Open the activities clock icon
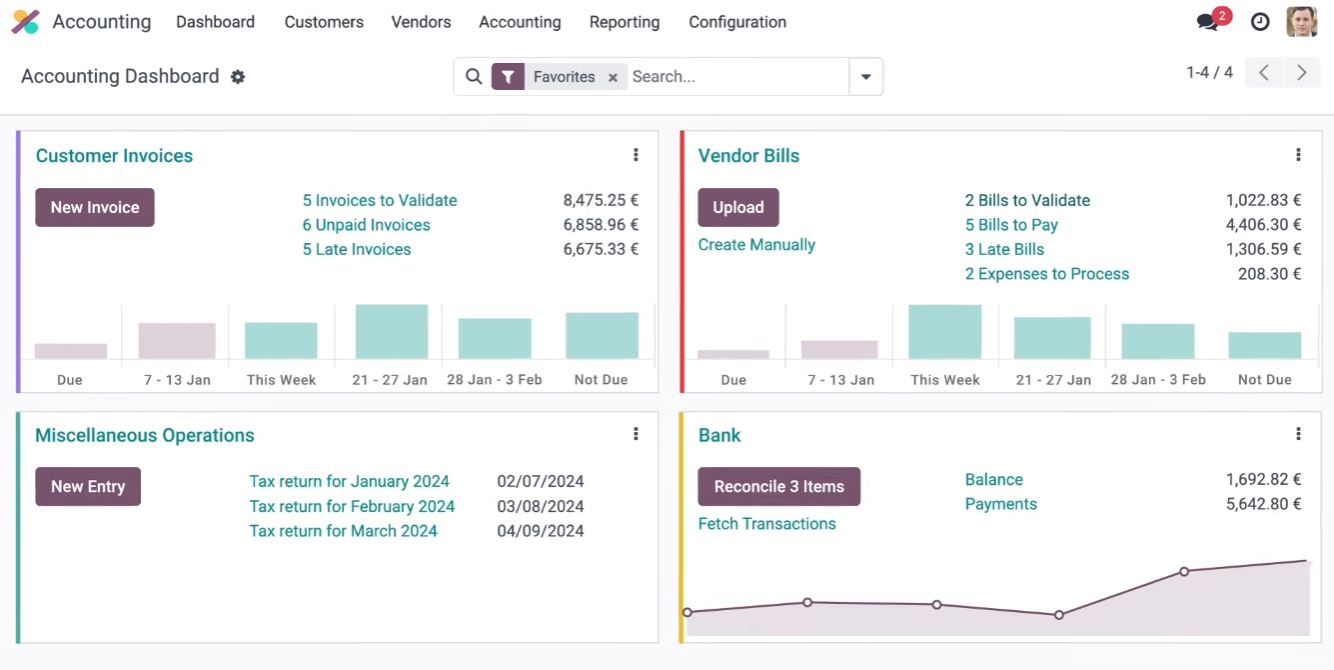This screenshot has width=1334, height=670. pos(1260,22)
